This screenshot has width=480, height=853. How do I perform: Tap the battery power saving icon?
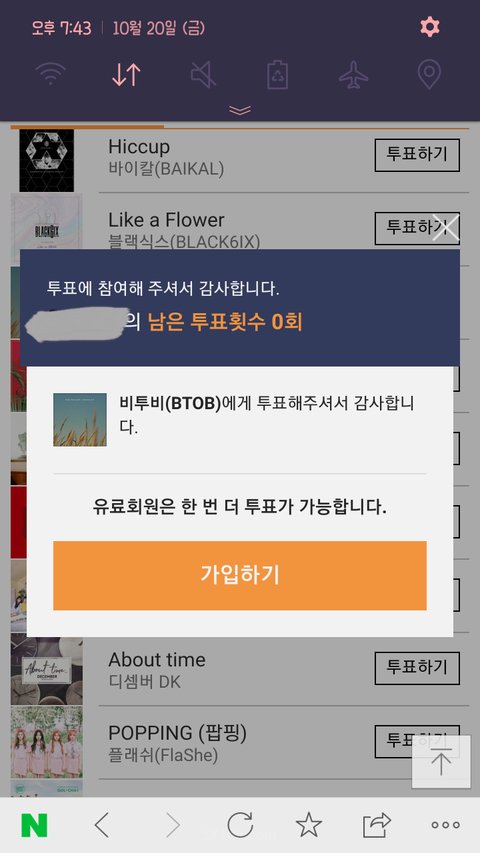[278, 75]
